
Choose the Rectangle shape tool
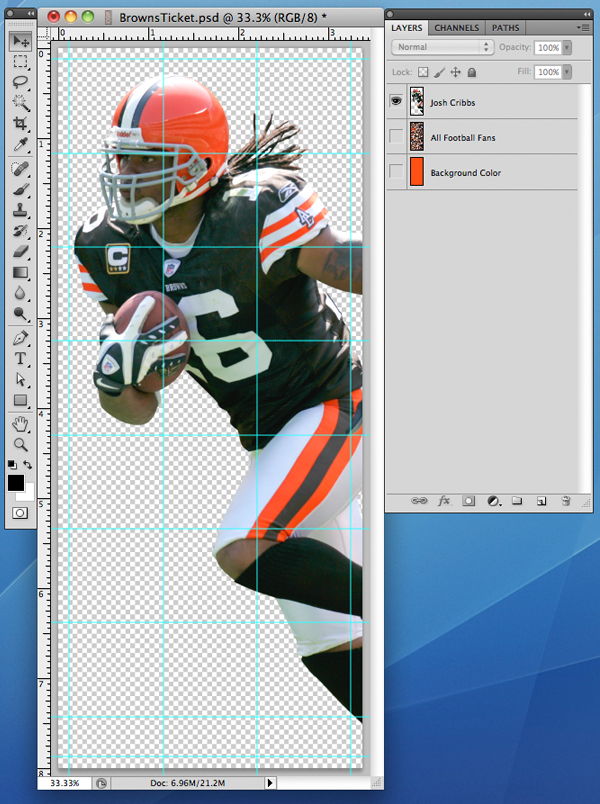pos(21,400)
